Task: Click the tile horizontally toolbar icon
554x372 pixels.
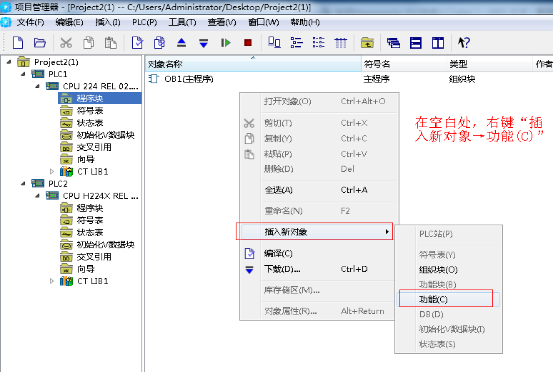Action: pyautogui.click(x=416, y=43)
